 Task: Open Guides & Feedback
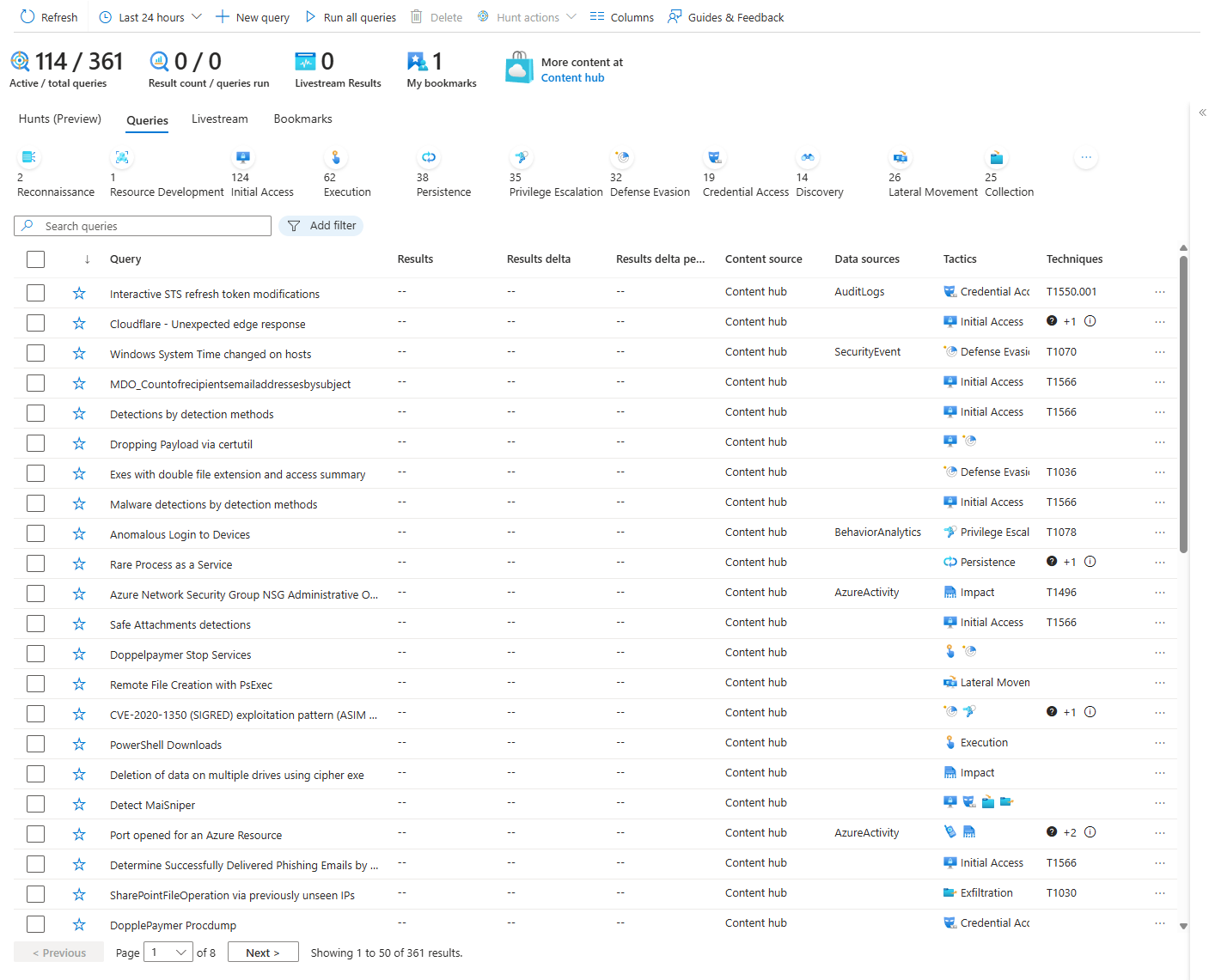click(726, 17)
